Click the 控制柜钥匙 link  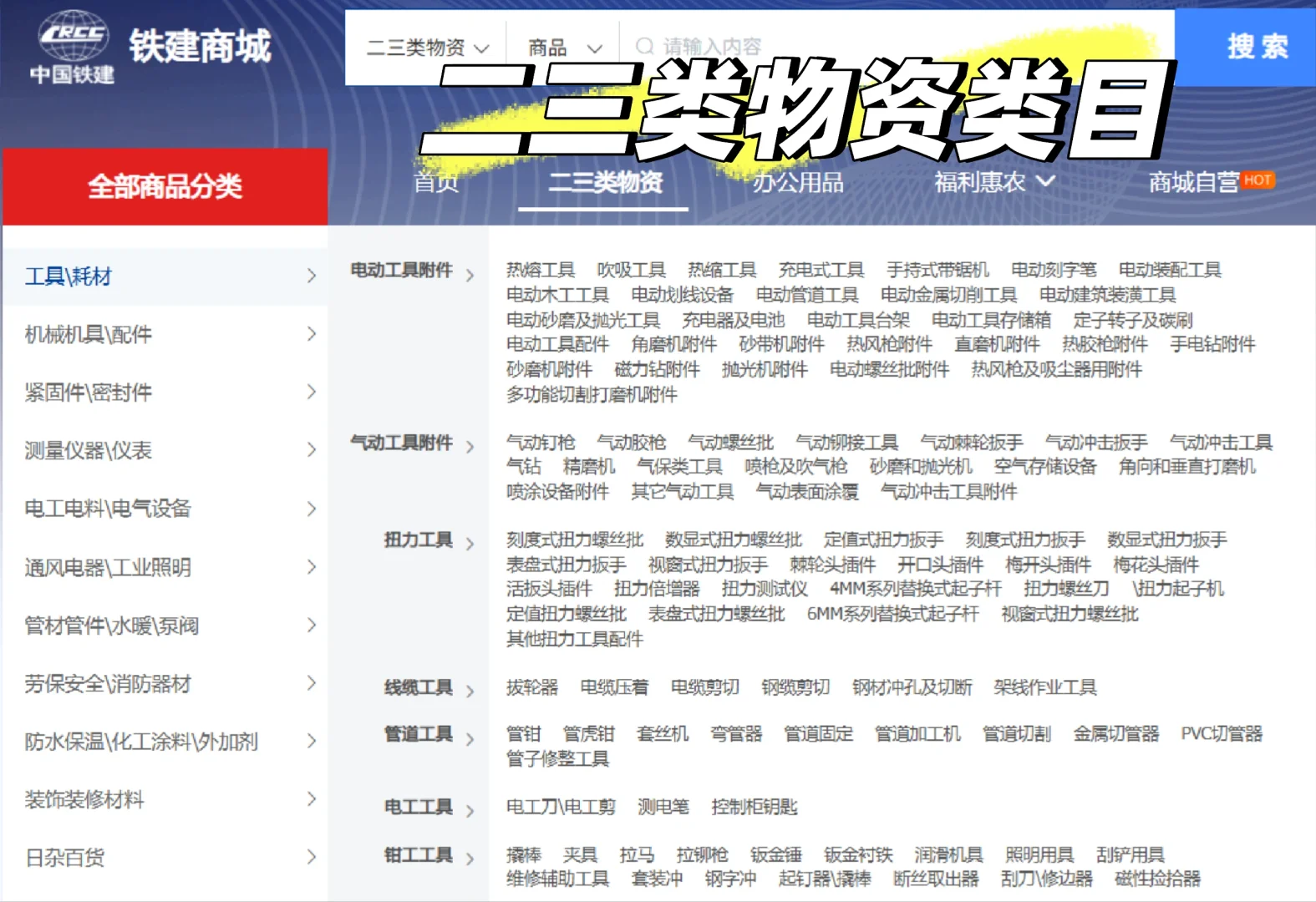tap(755, 807)
